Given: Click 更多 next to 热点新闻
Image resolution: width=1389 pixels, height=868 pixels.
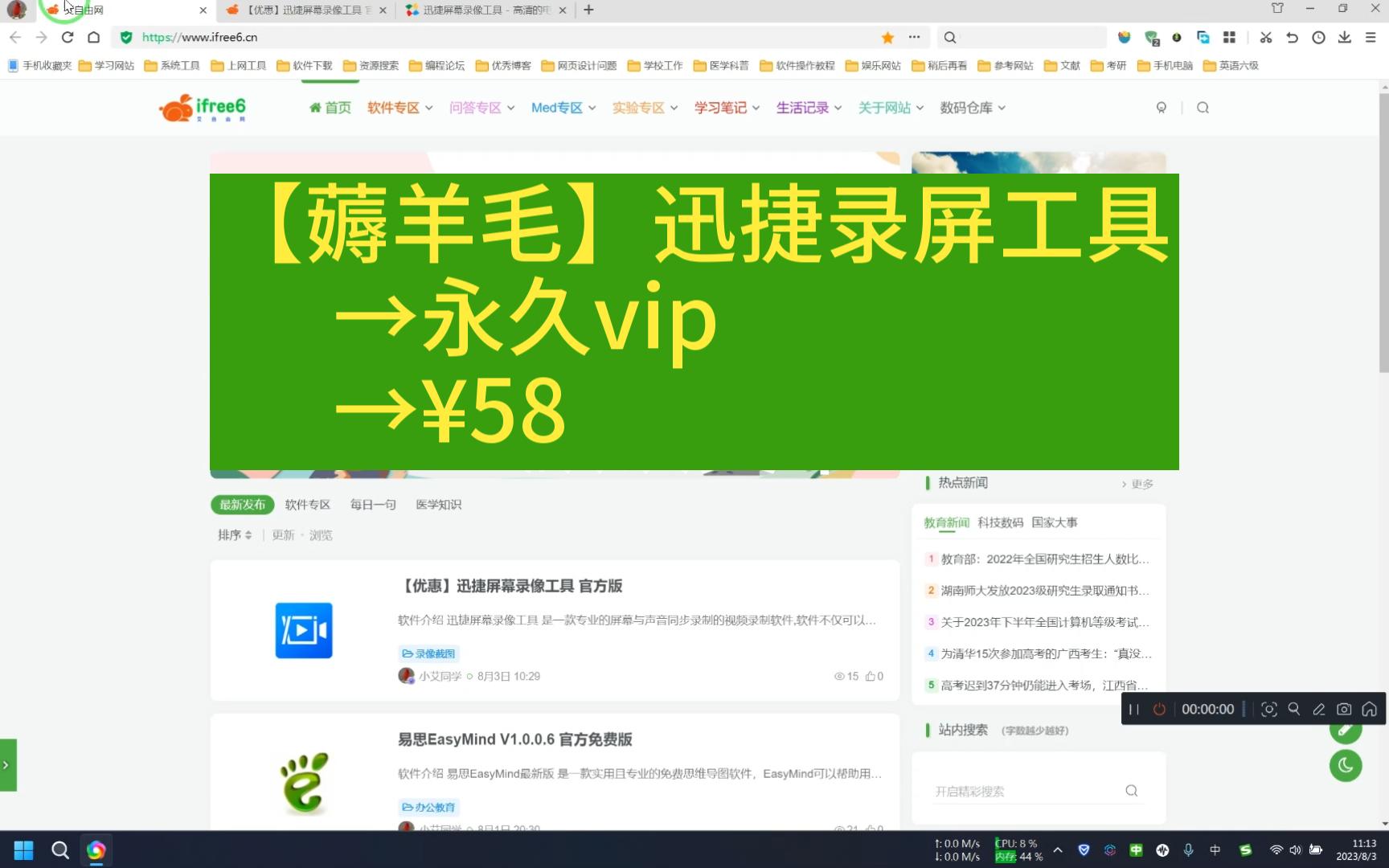Looking at the screenshot, I should (x=1141, y=483).
